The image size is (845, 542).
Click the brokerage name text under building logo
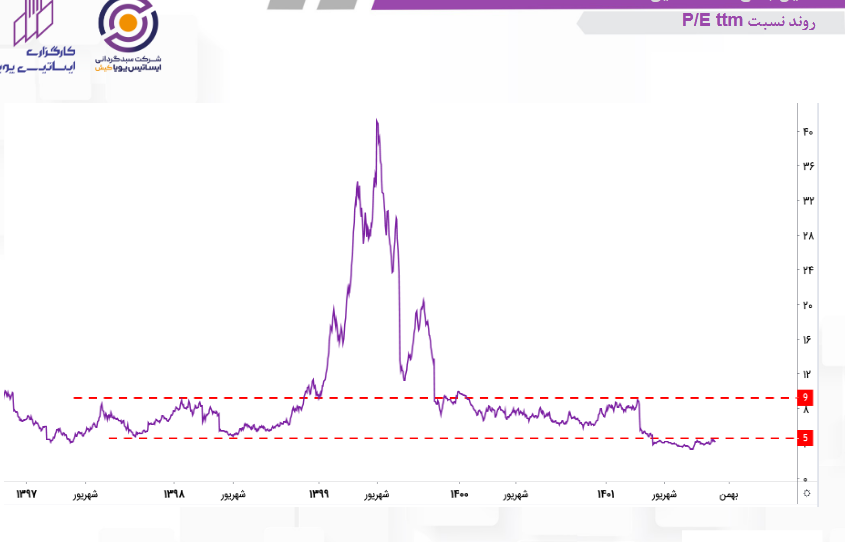click(38, 58)
